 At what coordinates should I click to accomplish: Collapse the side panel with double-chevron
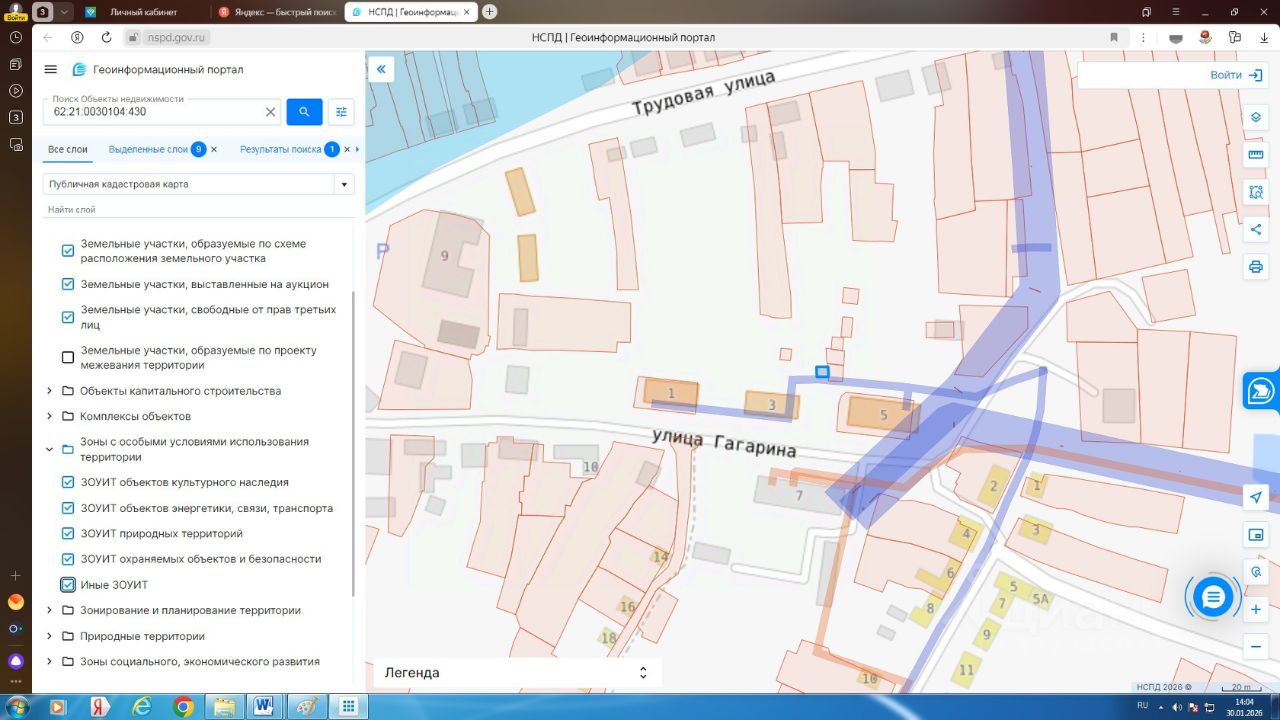[x=381, y=69]
